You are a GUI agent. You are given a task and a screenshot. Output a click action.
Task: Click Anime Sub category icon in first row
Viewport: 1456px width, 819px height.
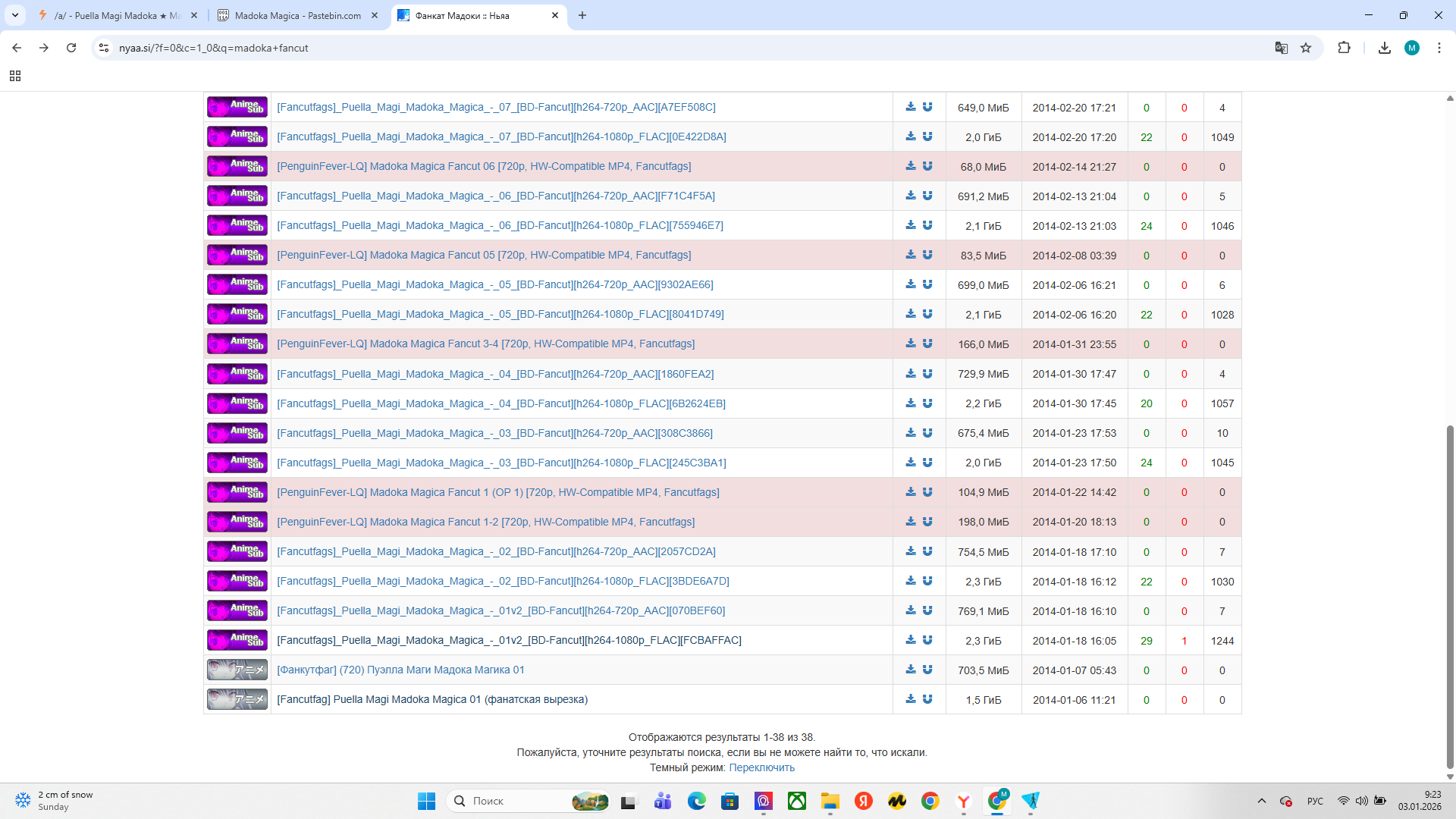point(237,107)
